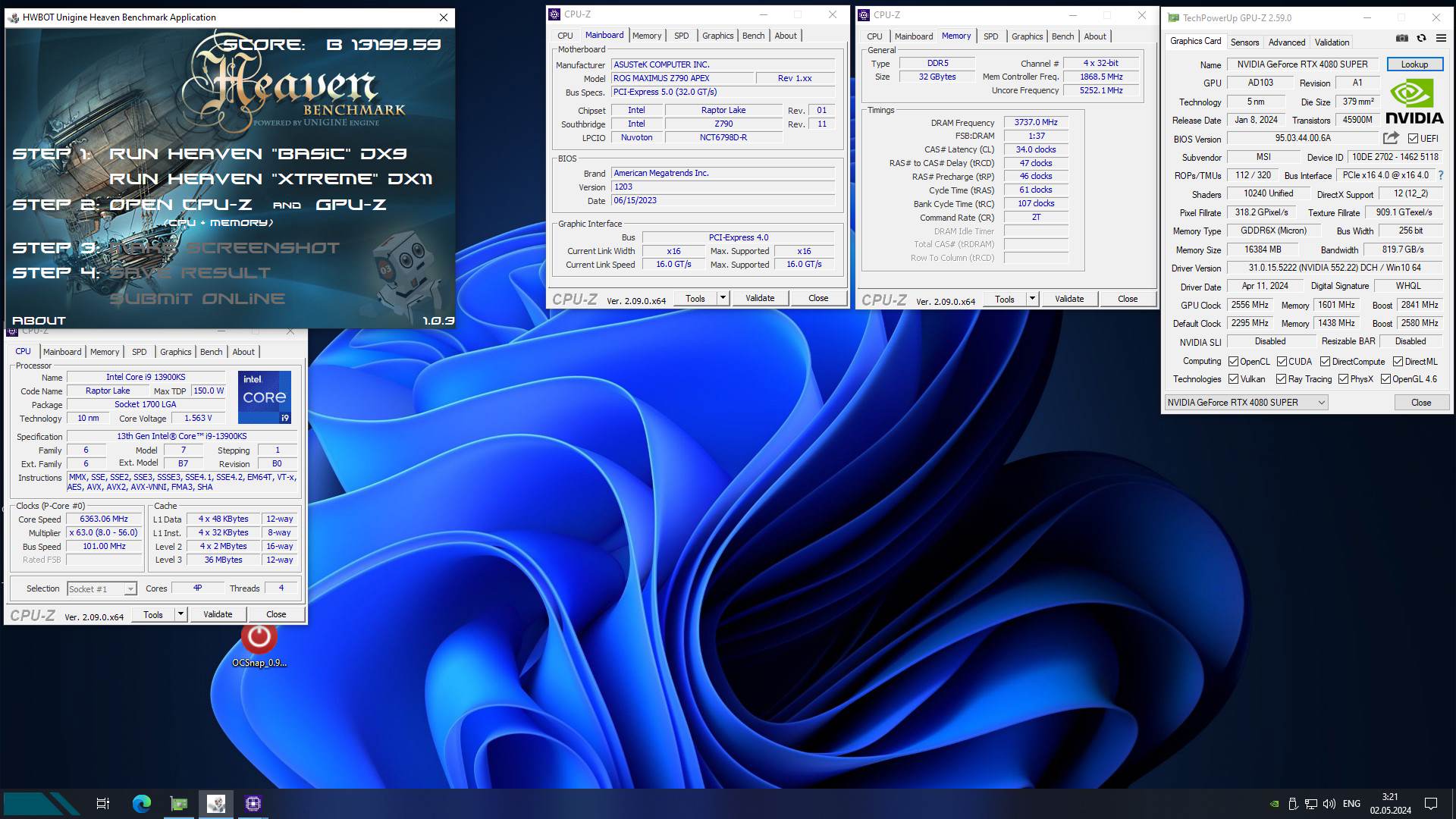Toggle Ray Tracing checkbox

(x=1282, y=379)
